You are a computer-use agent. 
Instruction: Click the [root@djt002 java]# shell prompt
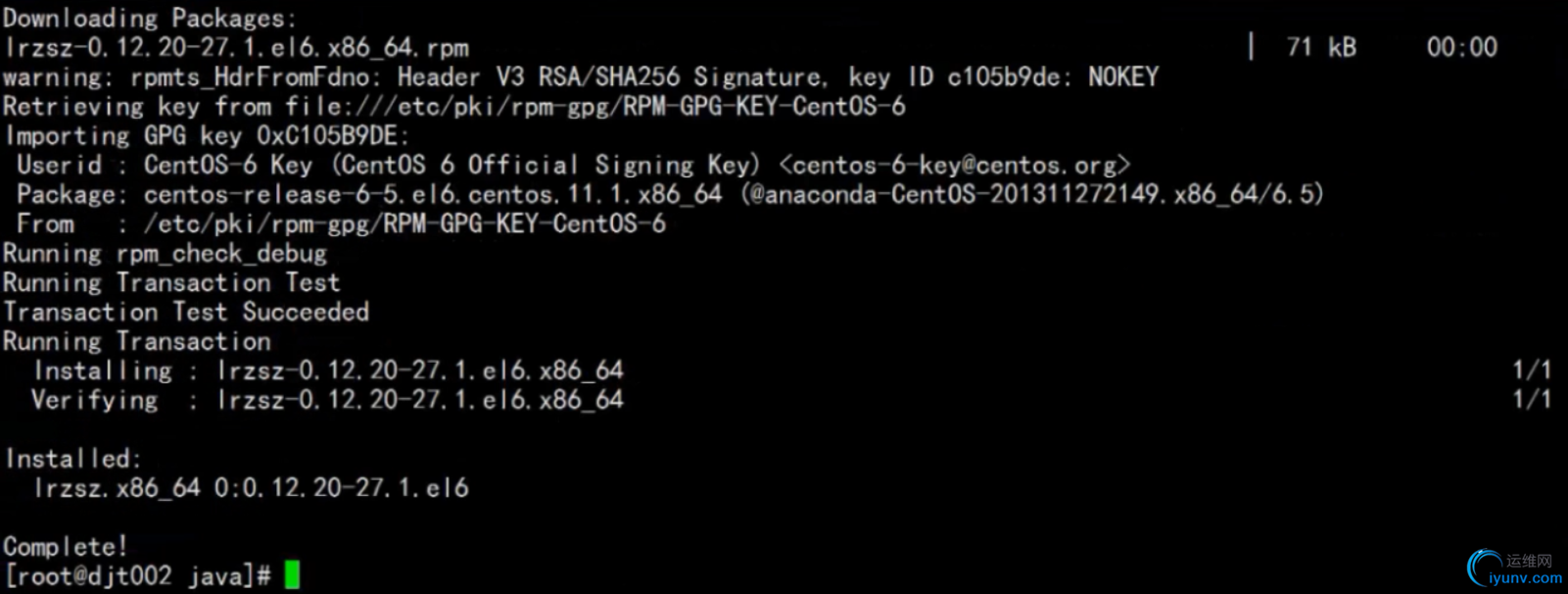coord(137,575)
